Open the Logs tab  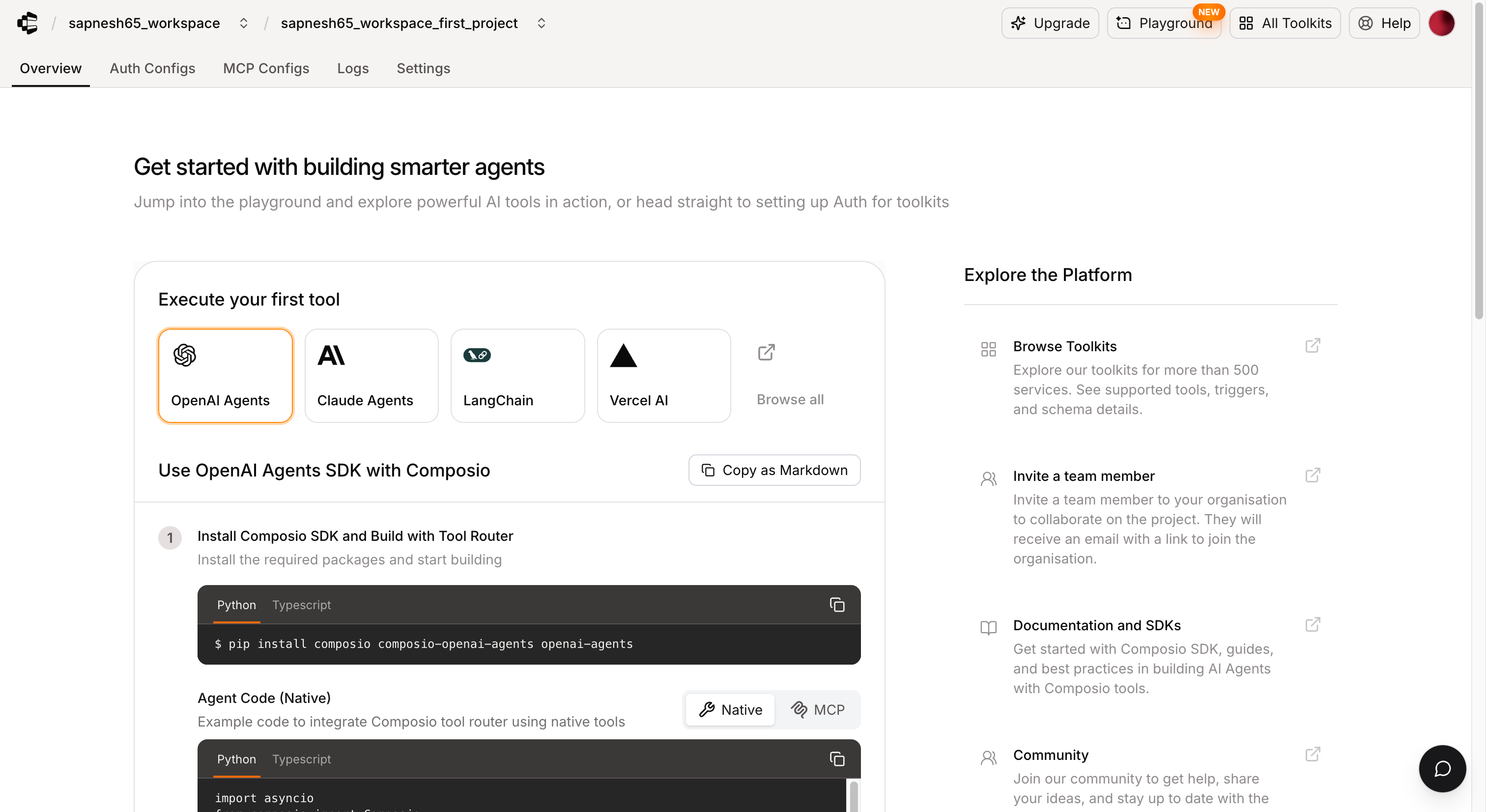point(352,68)
